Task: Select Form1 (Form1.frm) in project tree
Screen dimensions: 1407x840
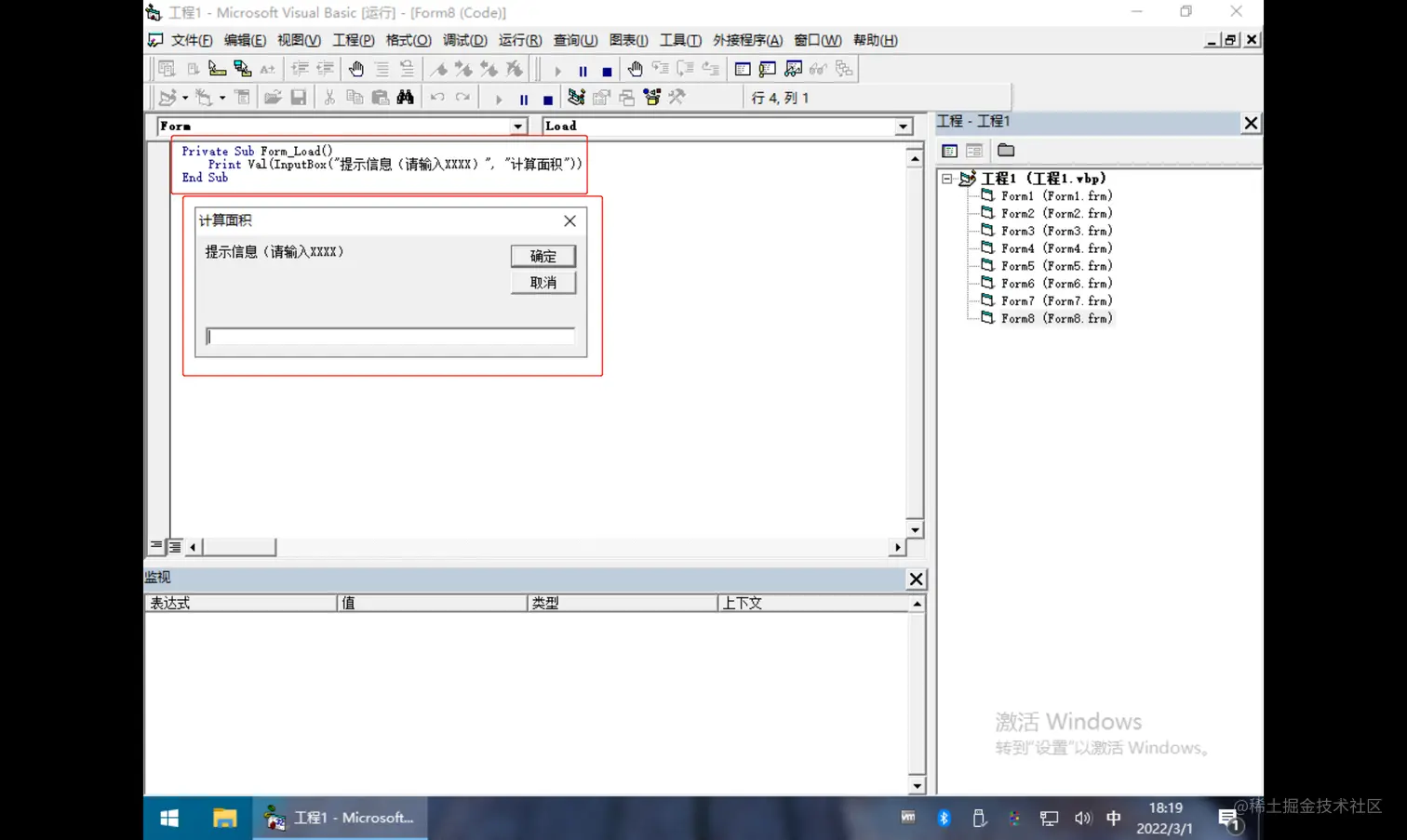Action: coord(1056,196)
